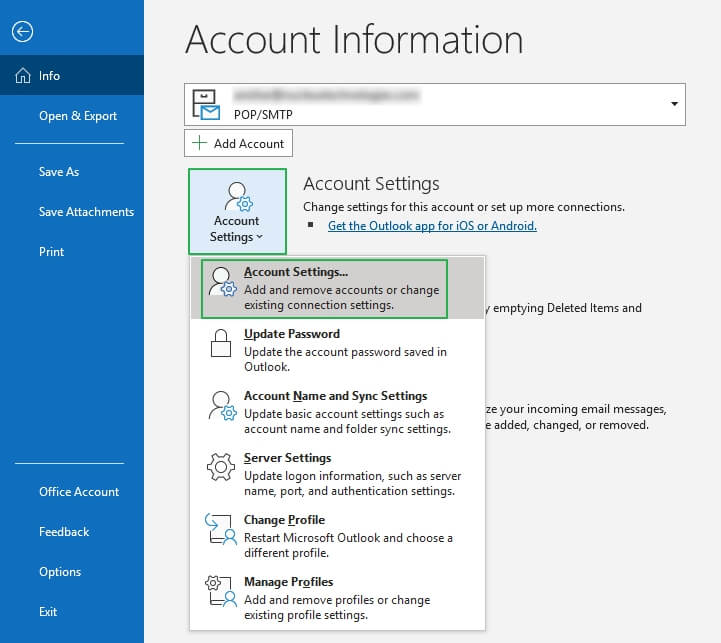
Task: Click 'your incoming email messages,' text
Action: (x=583, y=409)
